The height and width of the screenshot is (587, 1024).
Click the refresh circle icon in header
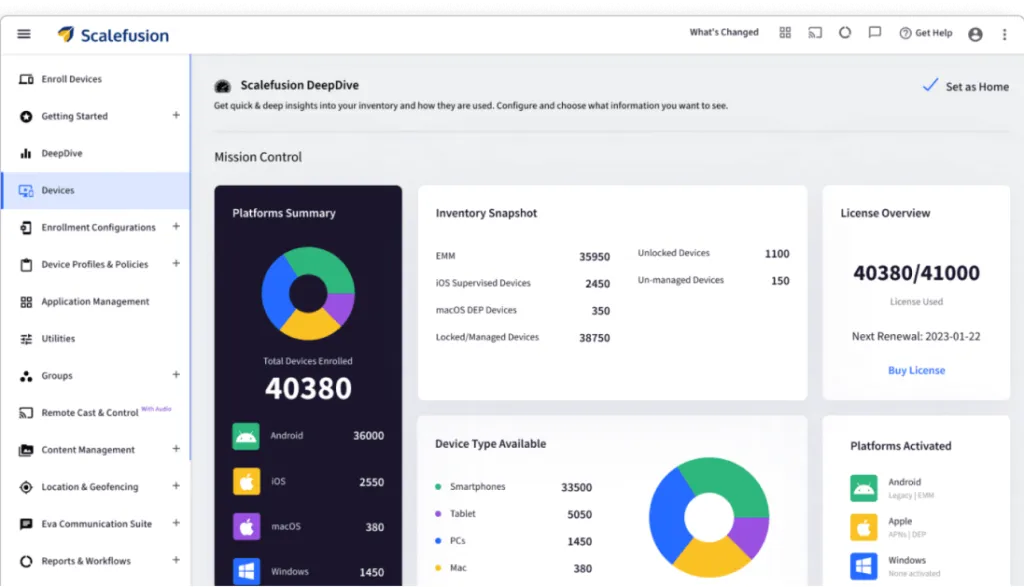pos(845,33)
